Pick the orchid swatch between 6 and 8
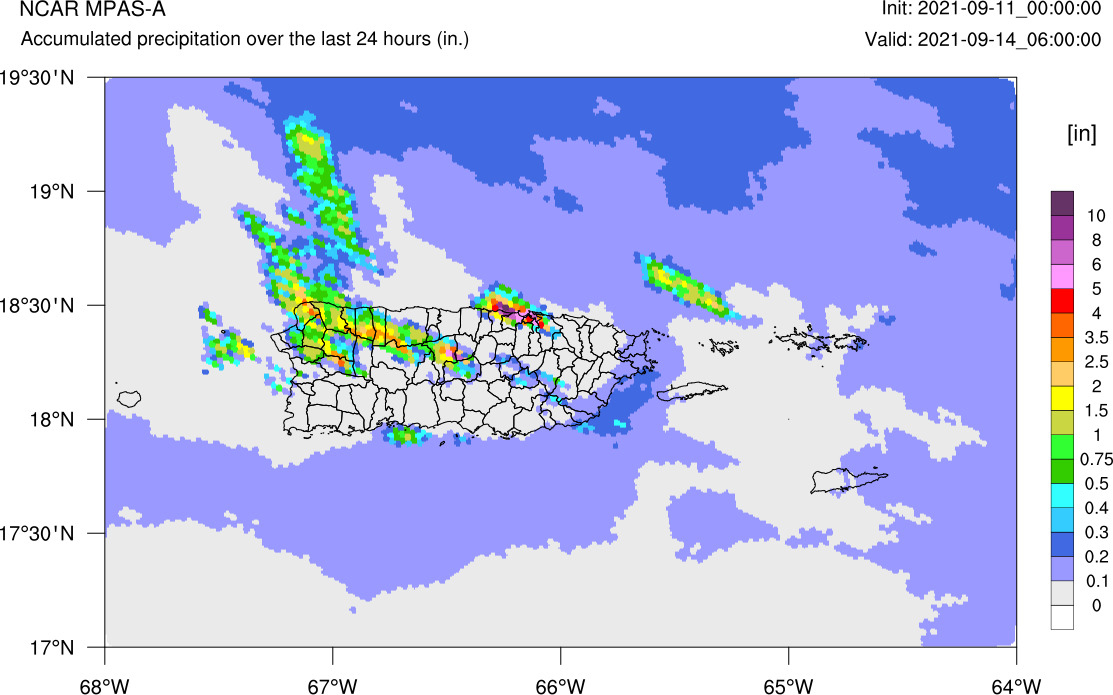1113x695 pixels. click(x=1062, y=252)
